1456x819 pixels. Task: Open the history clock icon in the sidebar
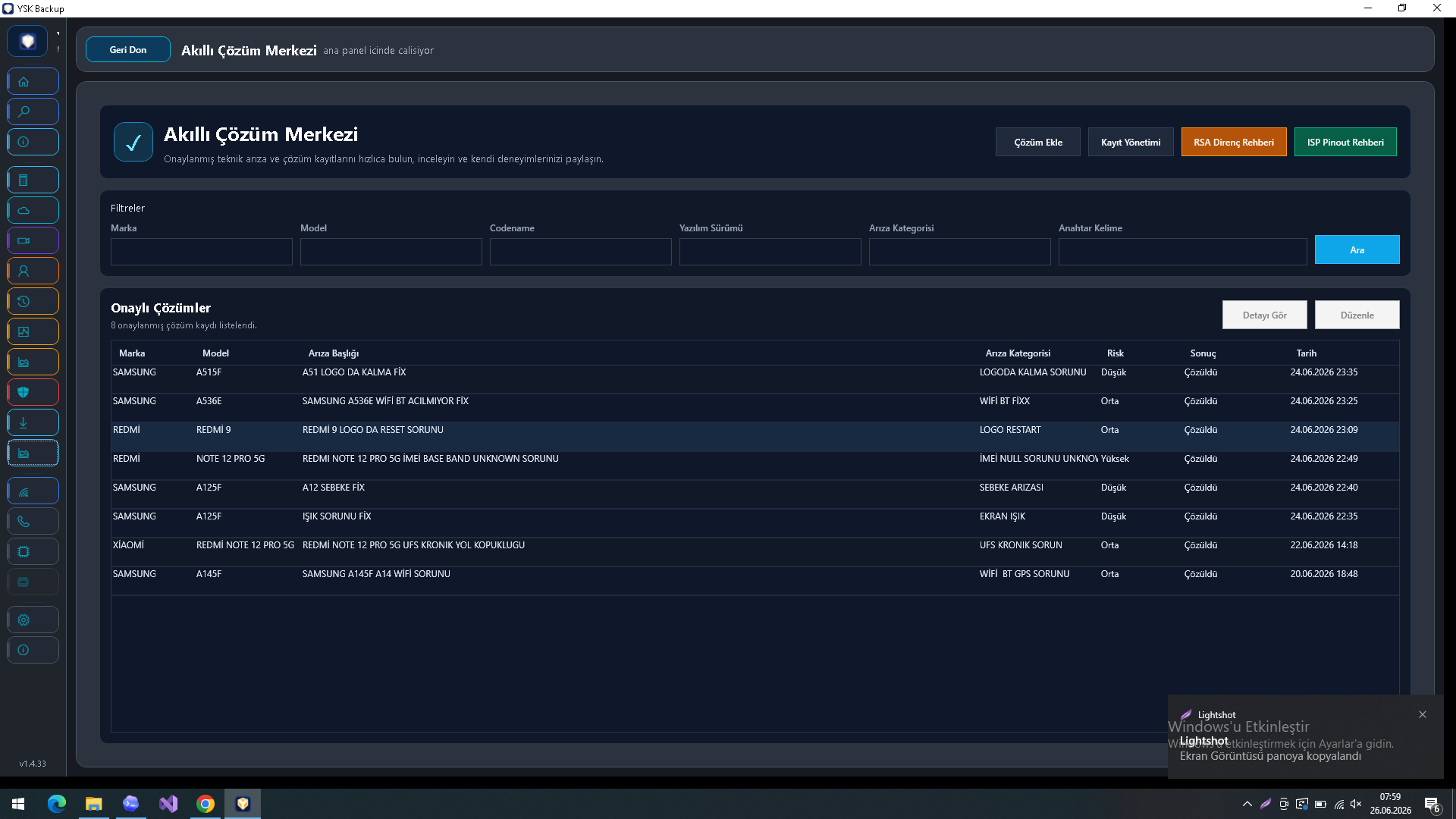pos(33,301)
